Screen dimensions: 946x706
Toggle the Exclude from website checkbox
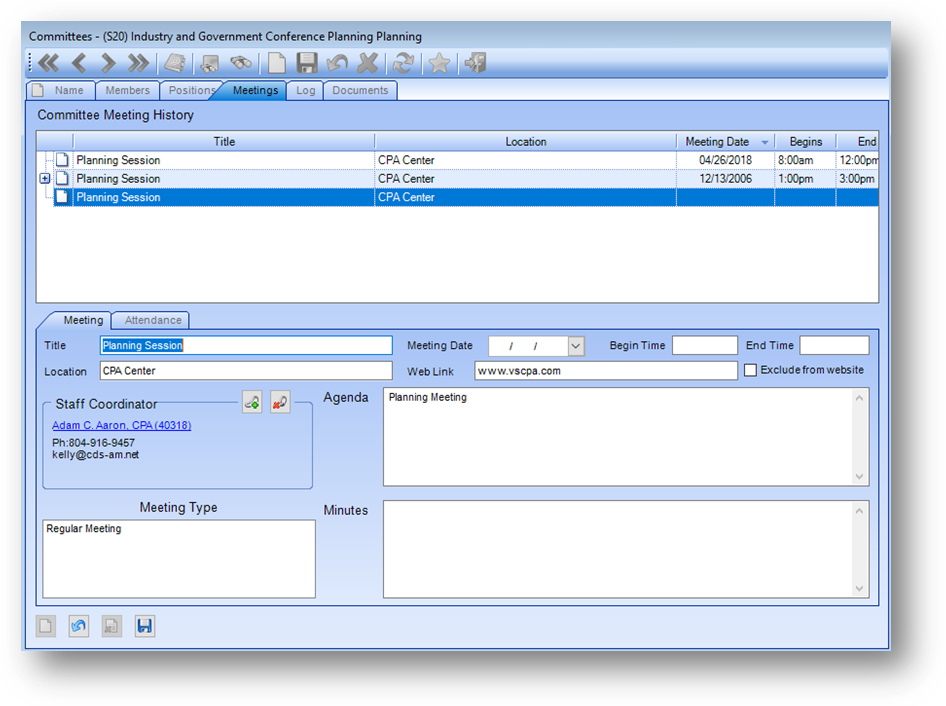[750, 370]
